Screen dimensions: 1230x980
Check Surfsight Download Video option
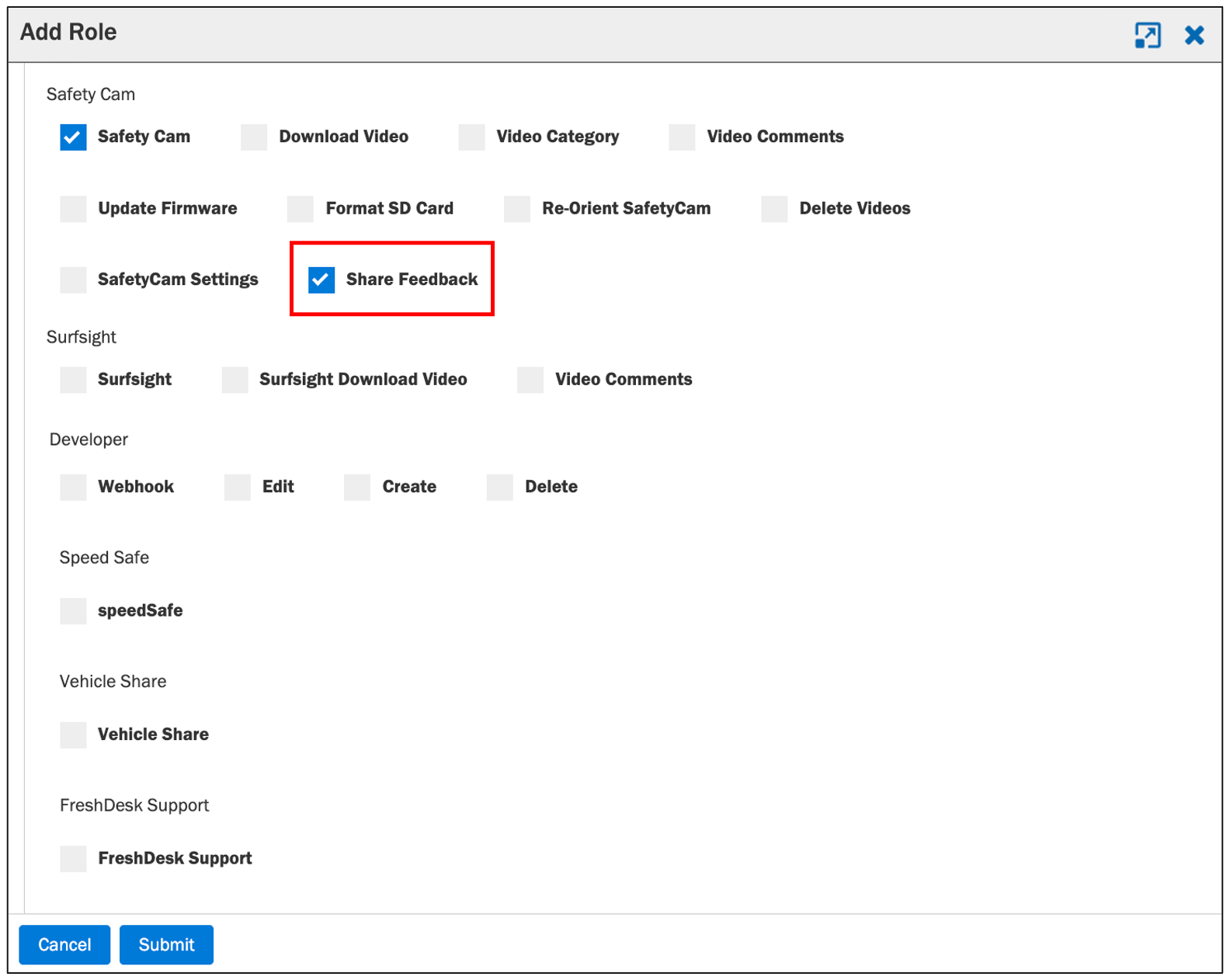(x=235, y=380)
